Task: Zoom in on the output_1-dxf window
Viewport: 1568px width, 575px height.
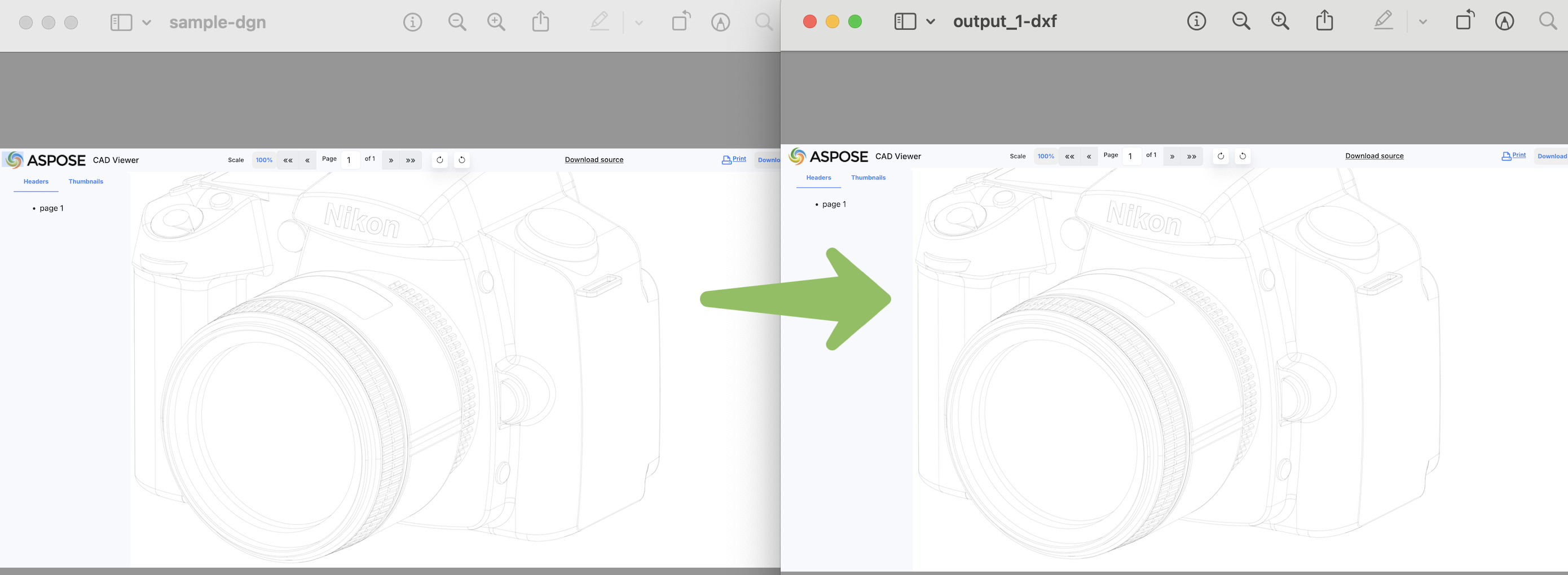Action: pyautogui.click(x=1279, y=21)
